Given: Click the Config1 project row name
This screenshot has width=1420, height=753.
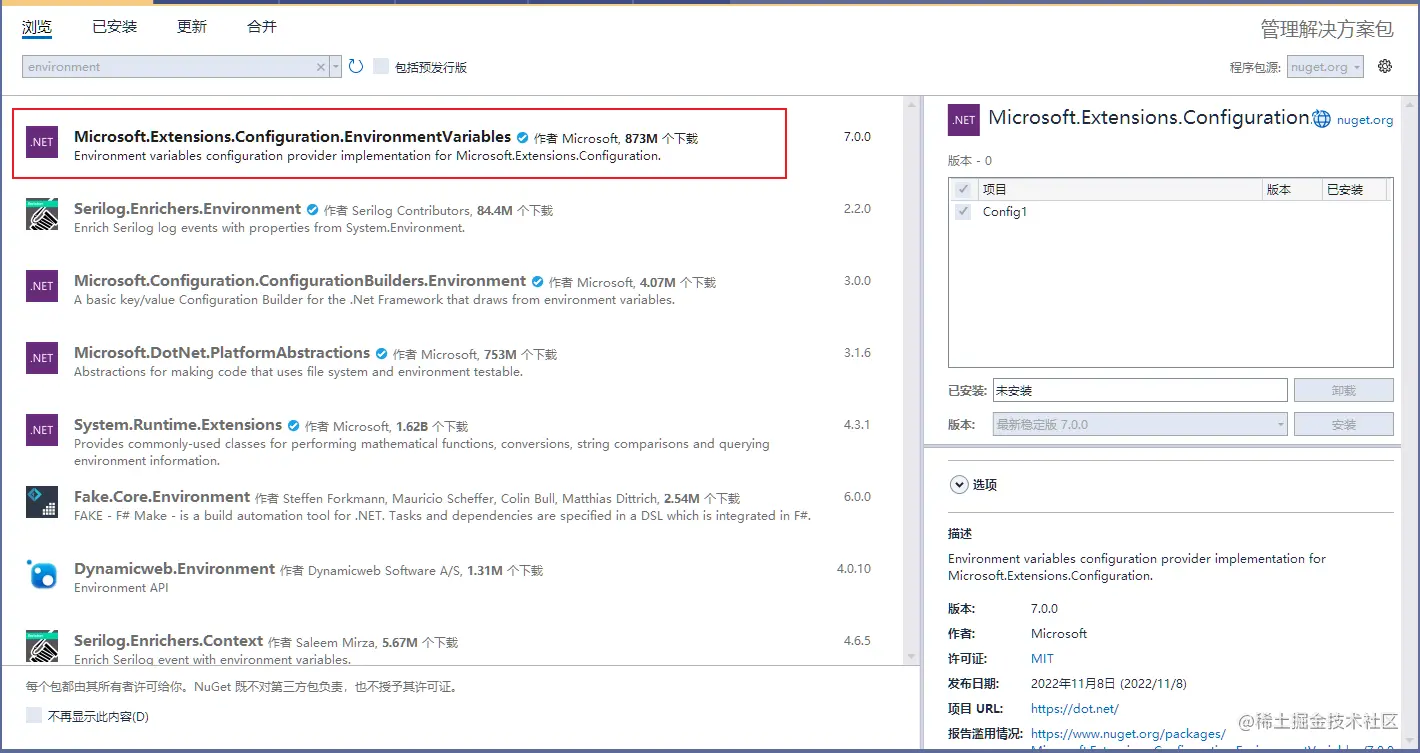Looking at the screenshot, I should pyautogui.click(x=1004, y=212).
